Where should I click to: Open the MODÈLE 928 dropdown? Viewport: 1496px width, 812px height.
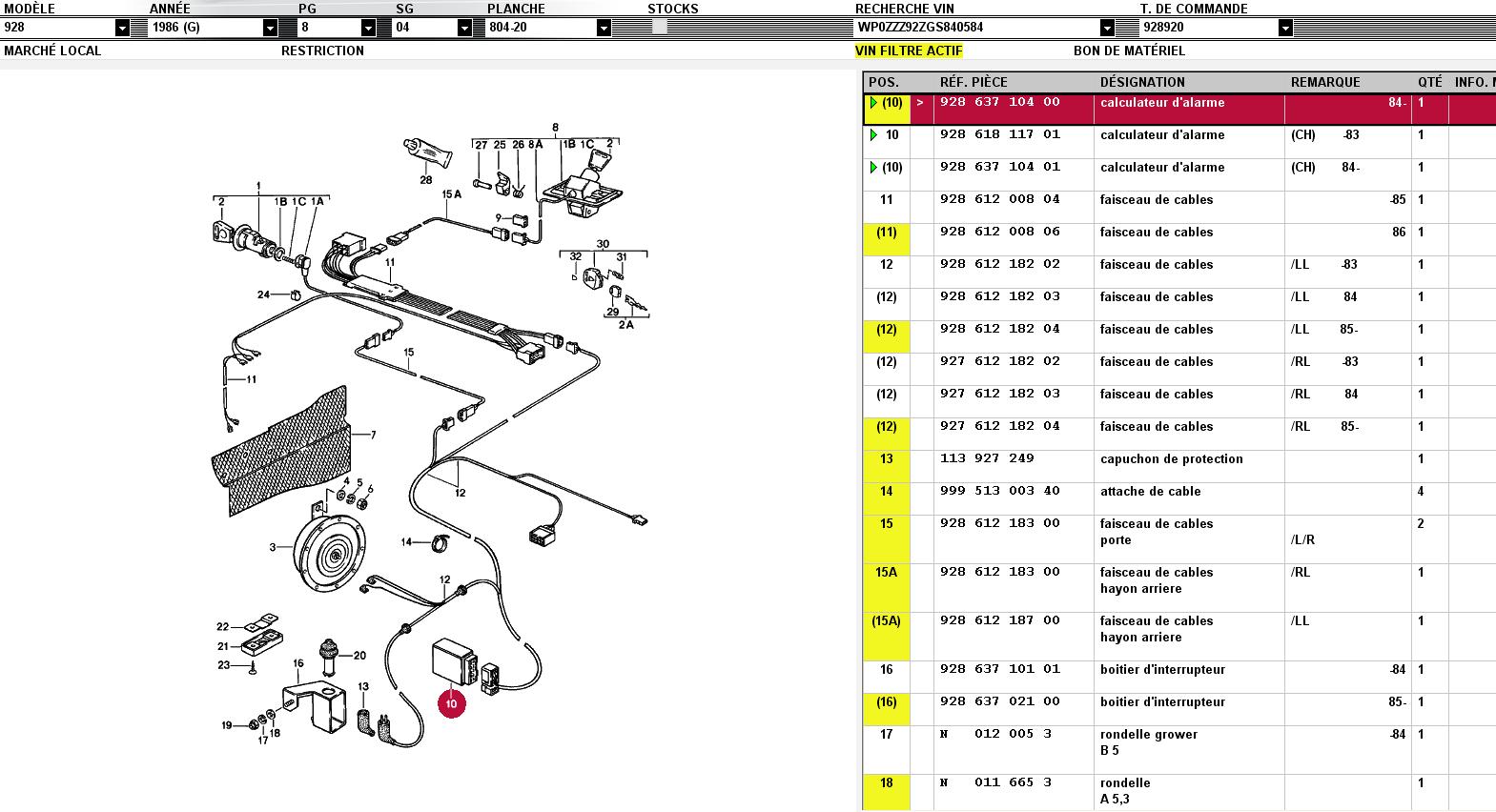coord(122,28)
